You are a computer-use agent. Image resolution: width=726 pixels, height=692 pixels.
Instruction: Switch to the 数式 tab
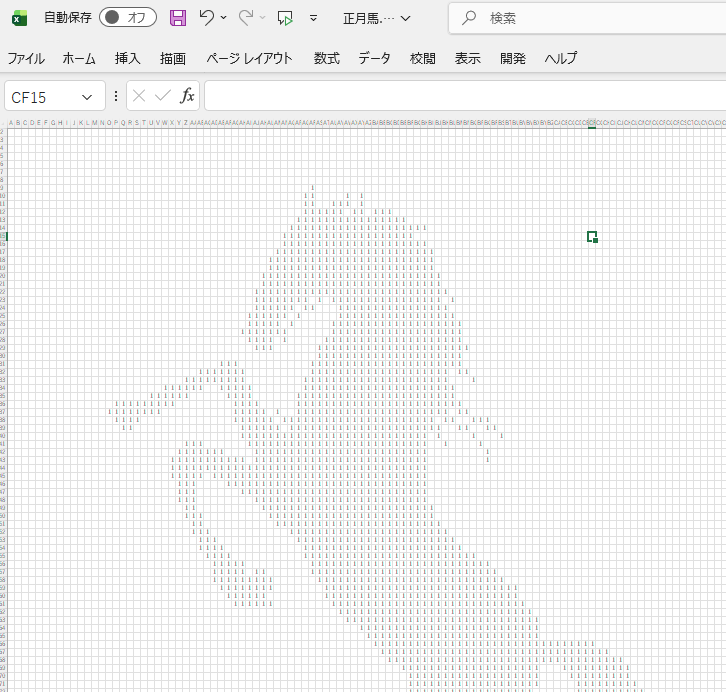pyautogui.click(x=326, y=58)
